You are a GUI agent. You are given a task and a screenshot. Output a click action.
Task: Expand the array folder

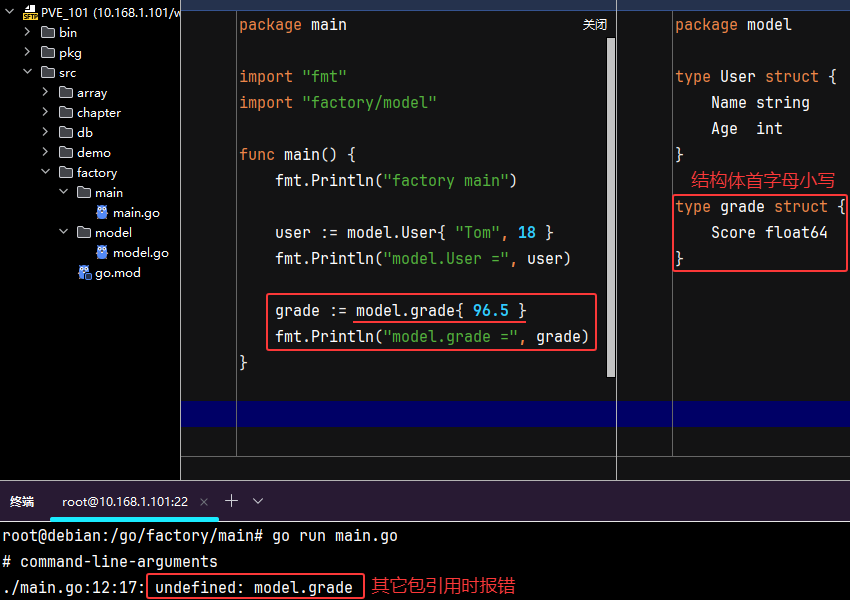45,93
